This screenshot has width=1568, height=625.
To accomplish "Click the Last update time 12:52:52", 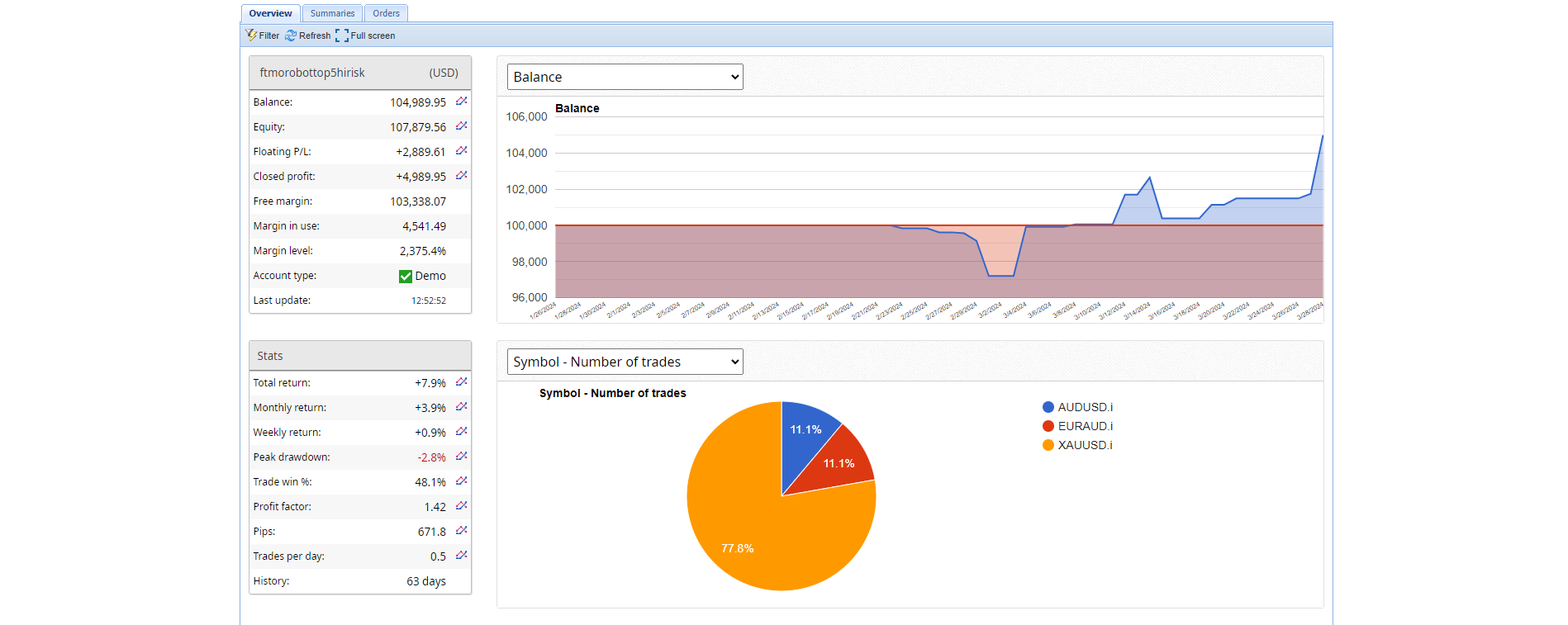I will (x=429, y=301).
